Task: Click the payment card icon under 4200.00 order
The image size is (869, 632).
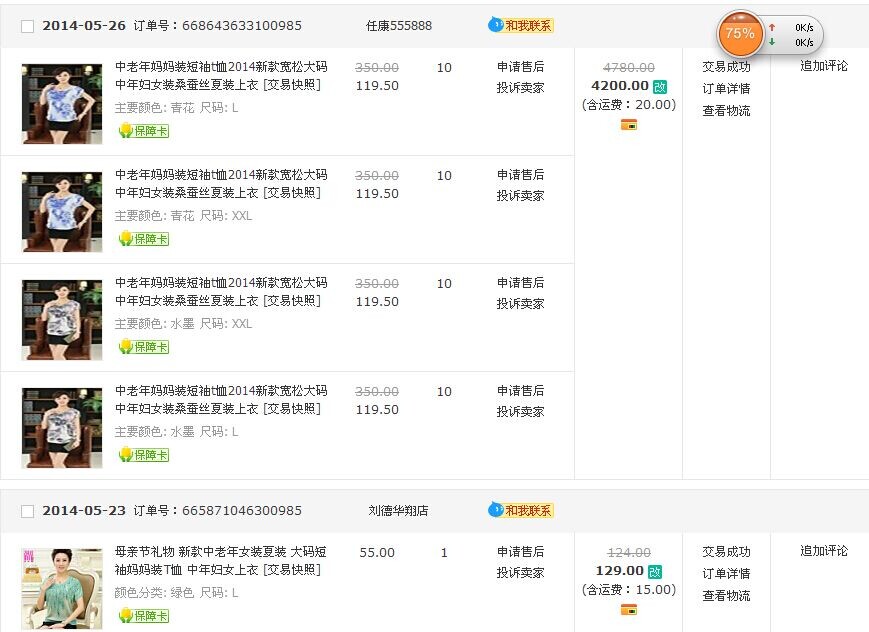Action: 628,125
